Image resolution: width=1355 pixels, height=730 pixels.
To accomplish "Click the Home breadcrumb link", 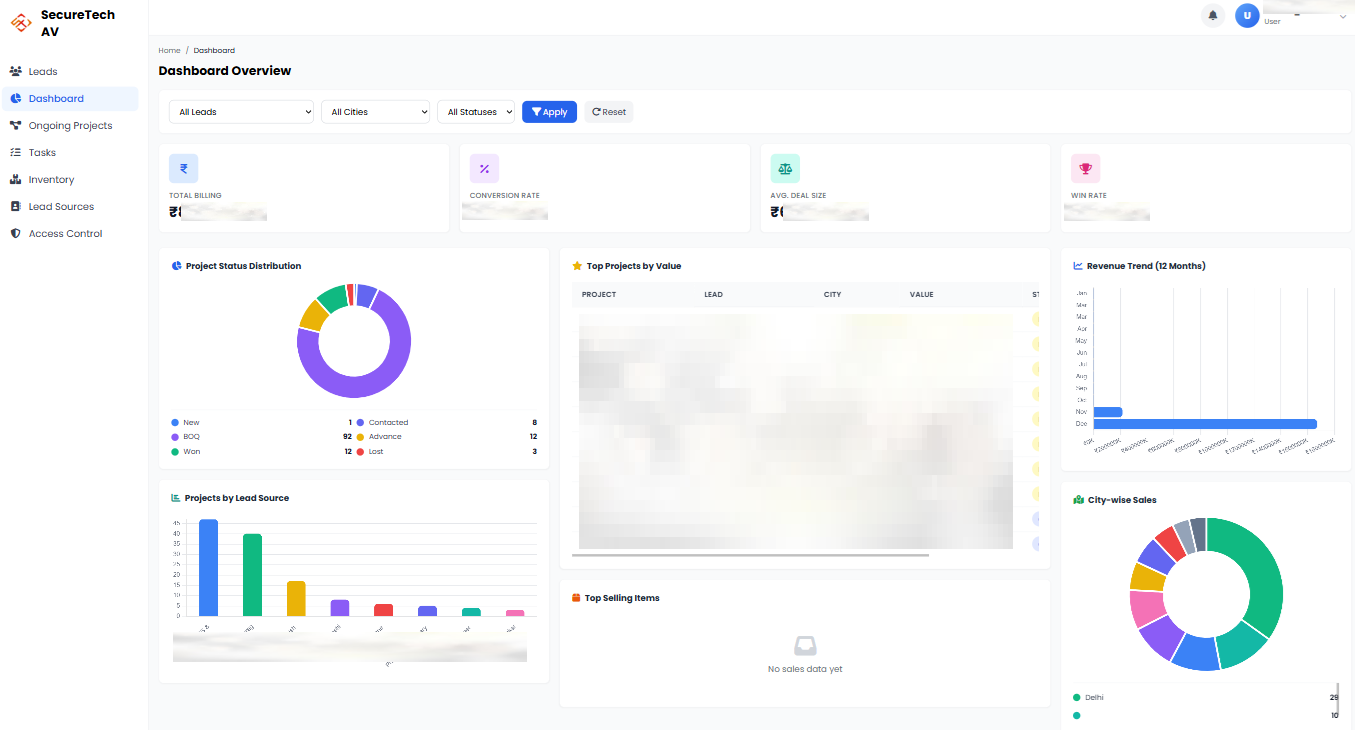I will [x=168, y=50].
